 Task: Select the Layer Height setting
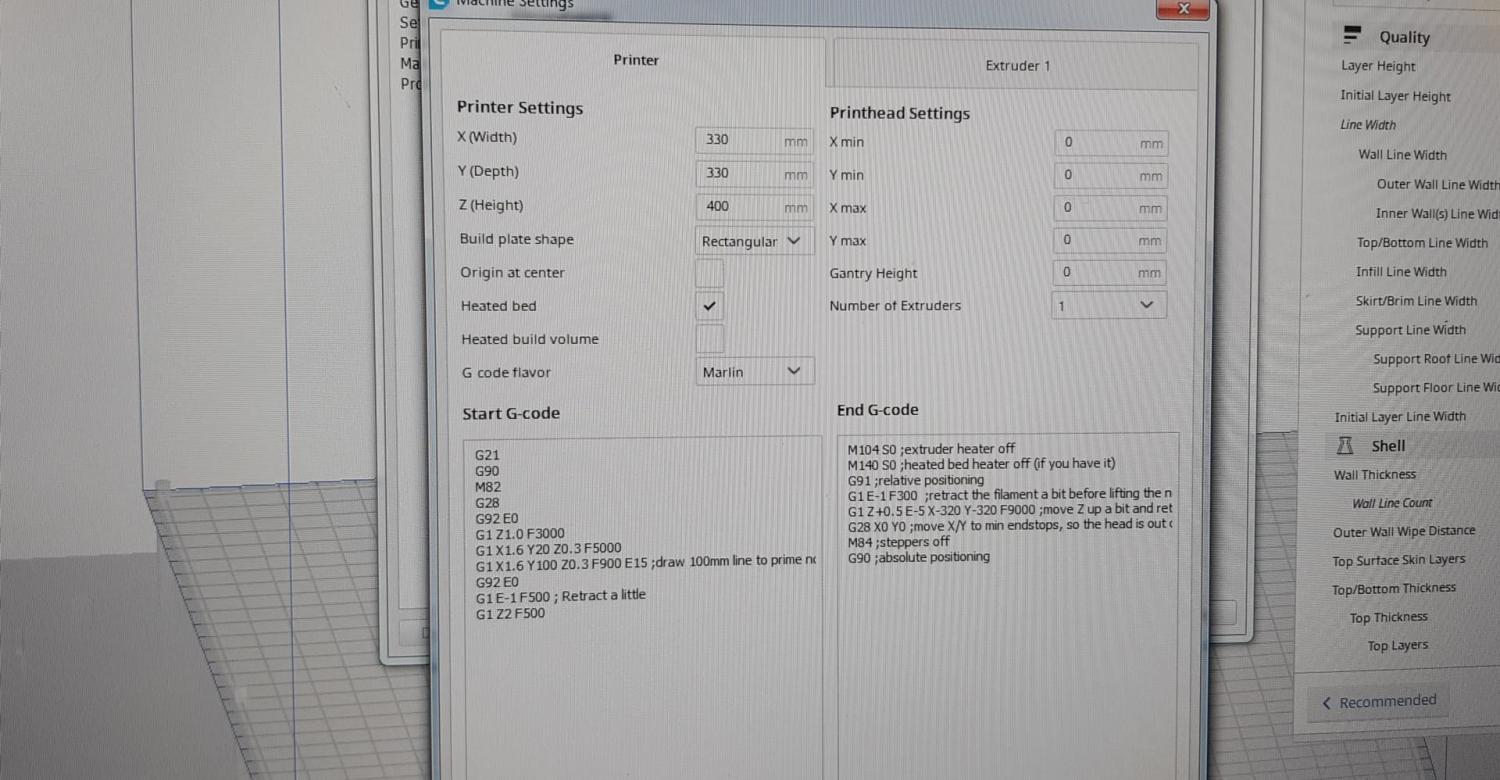click(1378, 67)
